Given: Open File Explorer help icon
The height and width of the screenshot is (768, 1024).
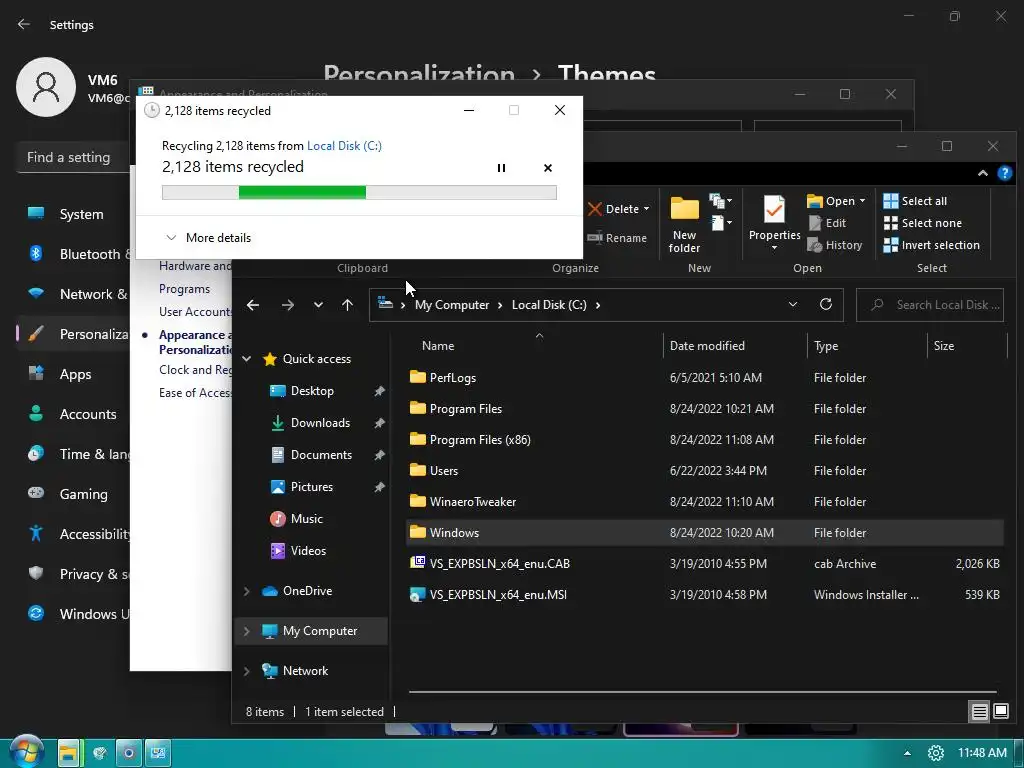Looking at the screenshot, I should (x=1004, y=173).
